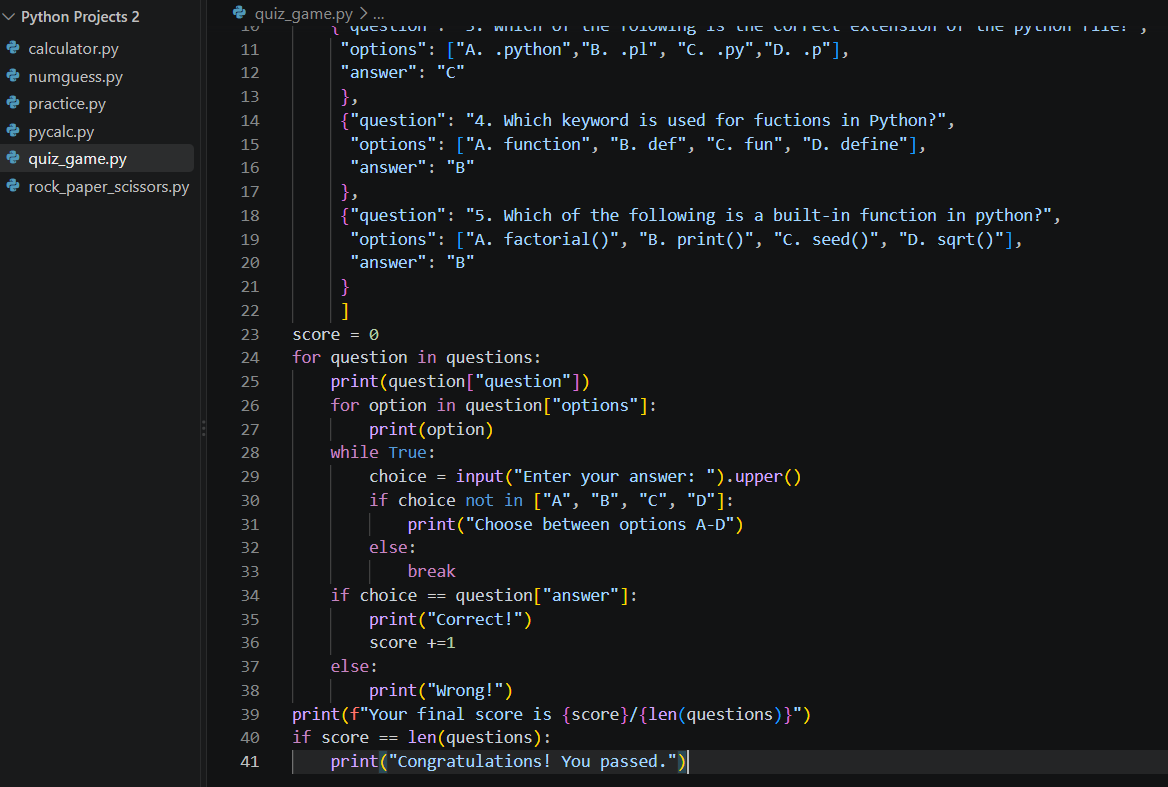This screenshot has width=1168, height=787.
Task: Click "print("Wrong!")" on line 38
Action: click(x=441, y=691)
